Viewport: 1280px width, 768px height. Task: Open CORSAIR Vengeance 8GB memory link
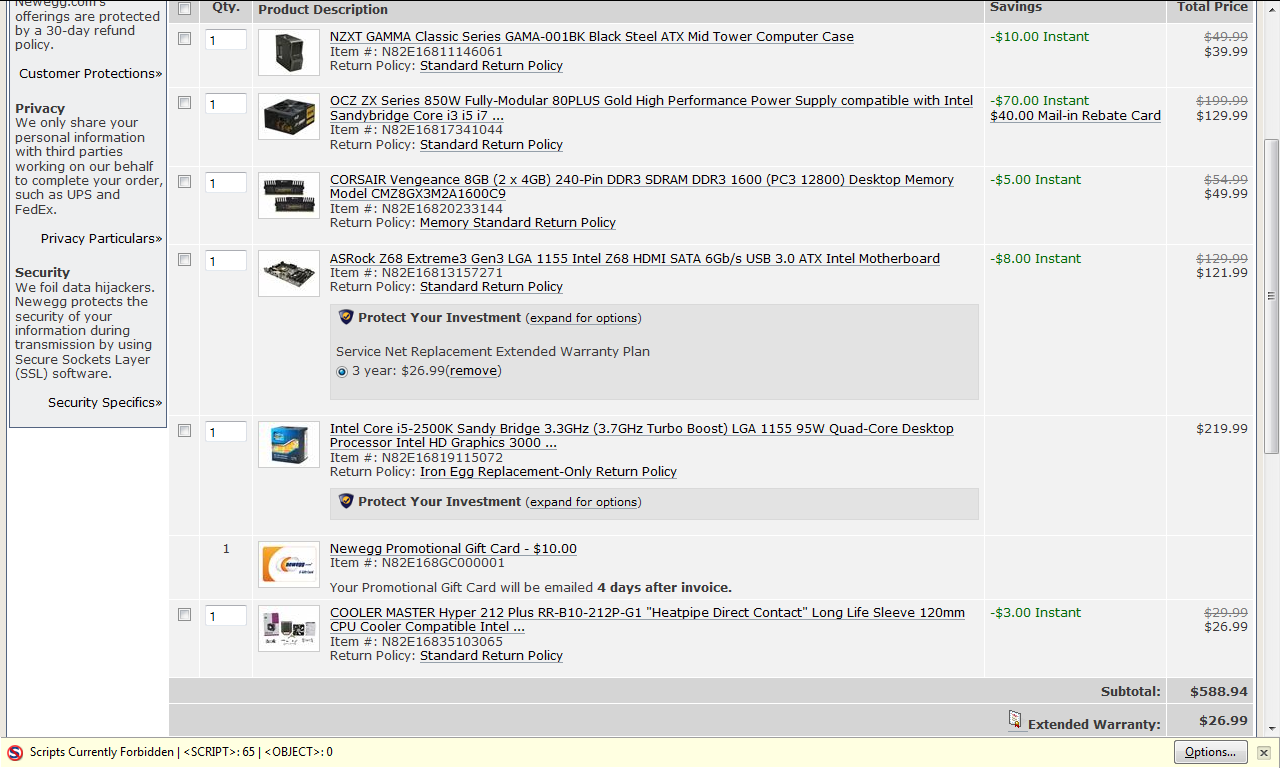click(642, 187)
